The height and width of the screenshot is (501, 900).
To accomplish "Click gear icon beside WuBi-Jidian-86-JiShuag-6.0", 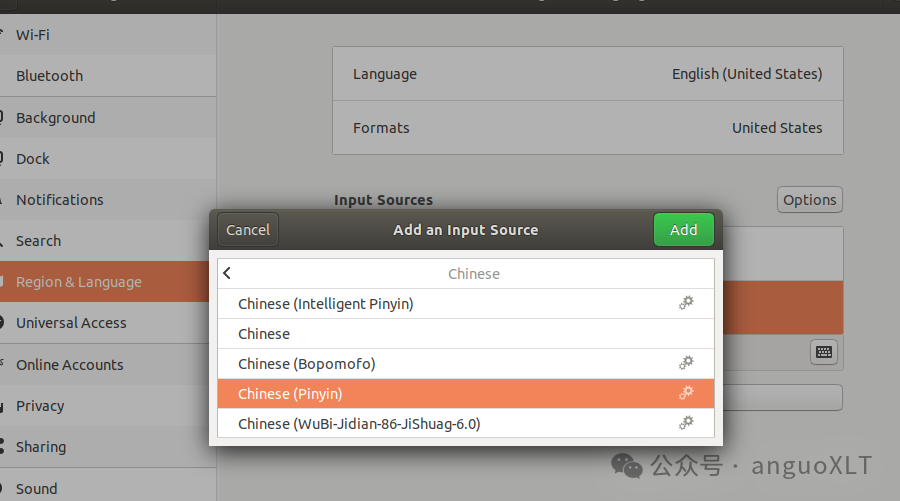I will pos(686,424).
